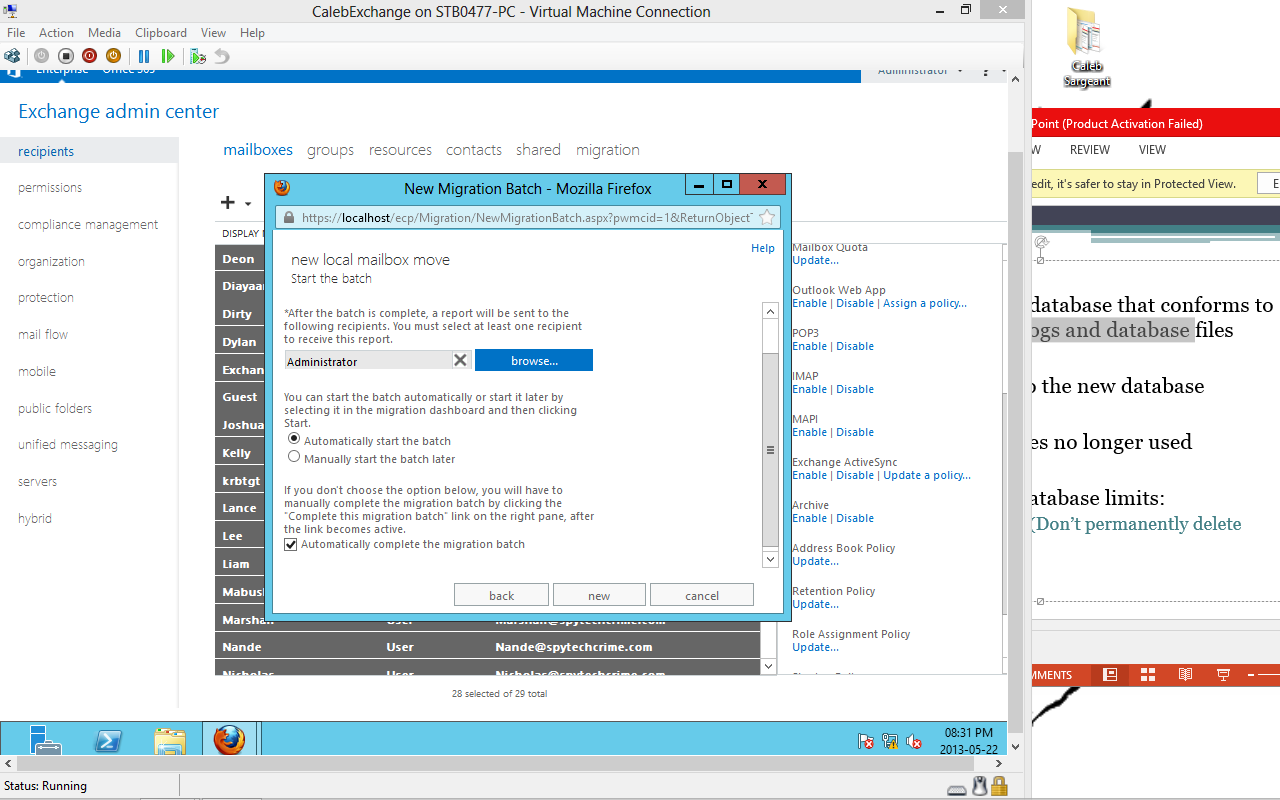Click the orange Save VM state icon
1280x800 pixels.
tap(113, 56)
